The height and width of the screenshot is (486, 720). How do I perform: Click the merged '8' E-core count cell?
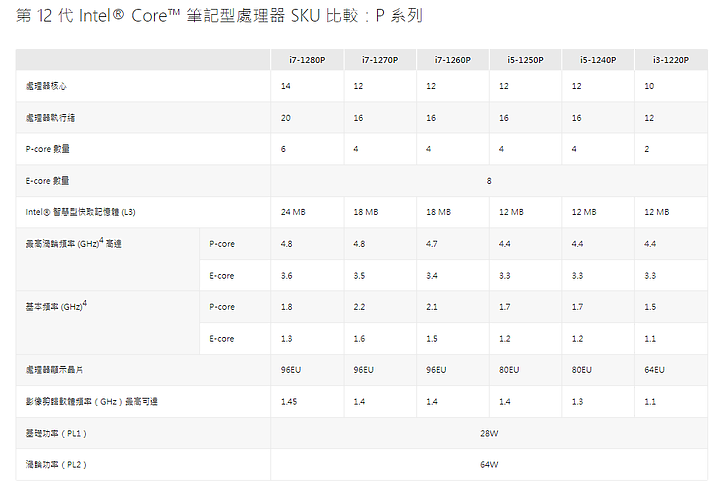pyautogui.click(x=489, y=181)
